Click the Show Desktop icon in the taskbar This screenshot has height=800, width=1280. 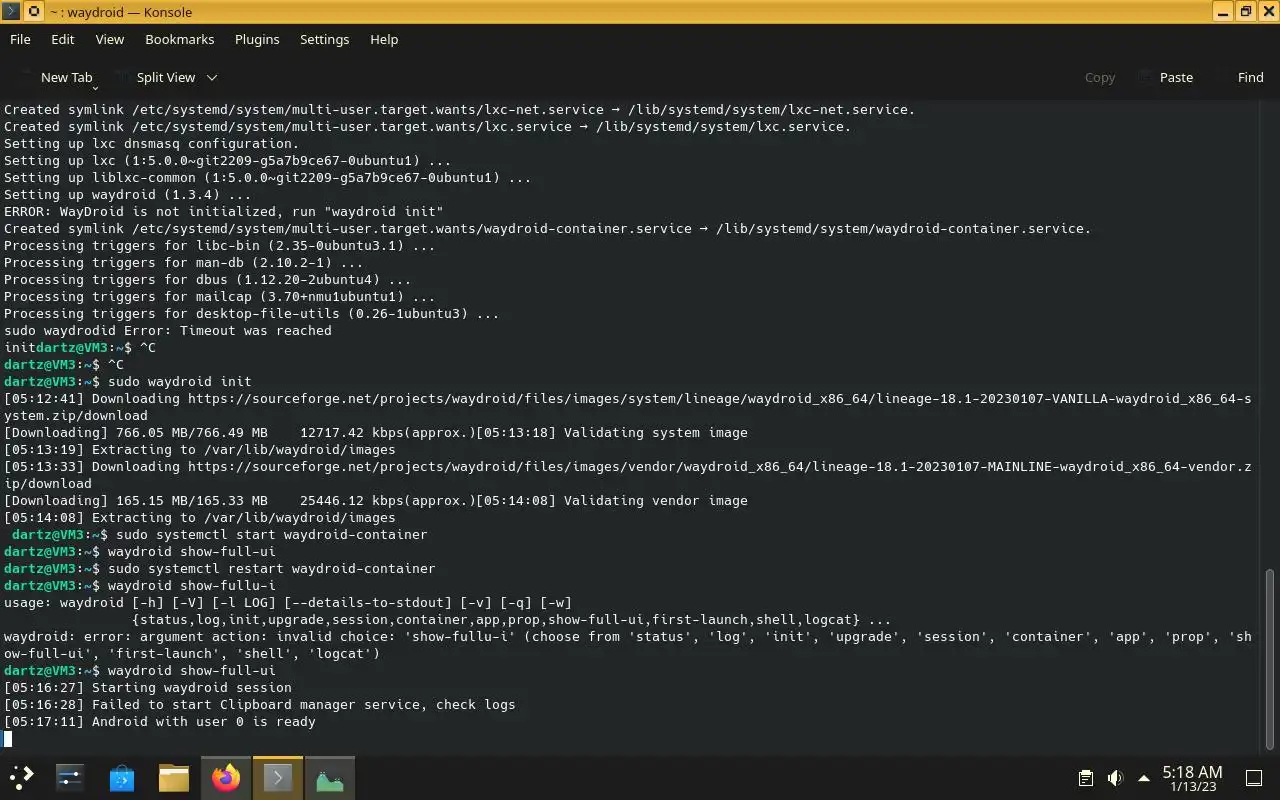(1254, 778)
